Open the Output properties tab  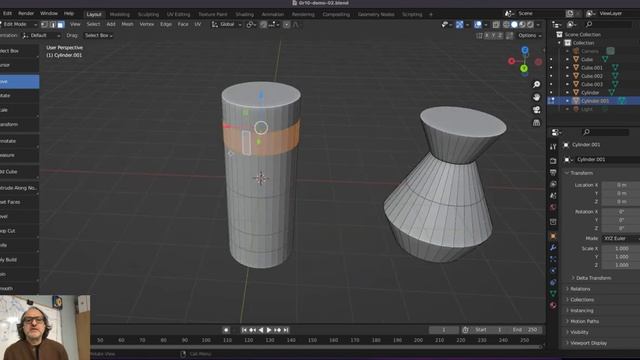(553, 173)
